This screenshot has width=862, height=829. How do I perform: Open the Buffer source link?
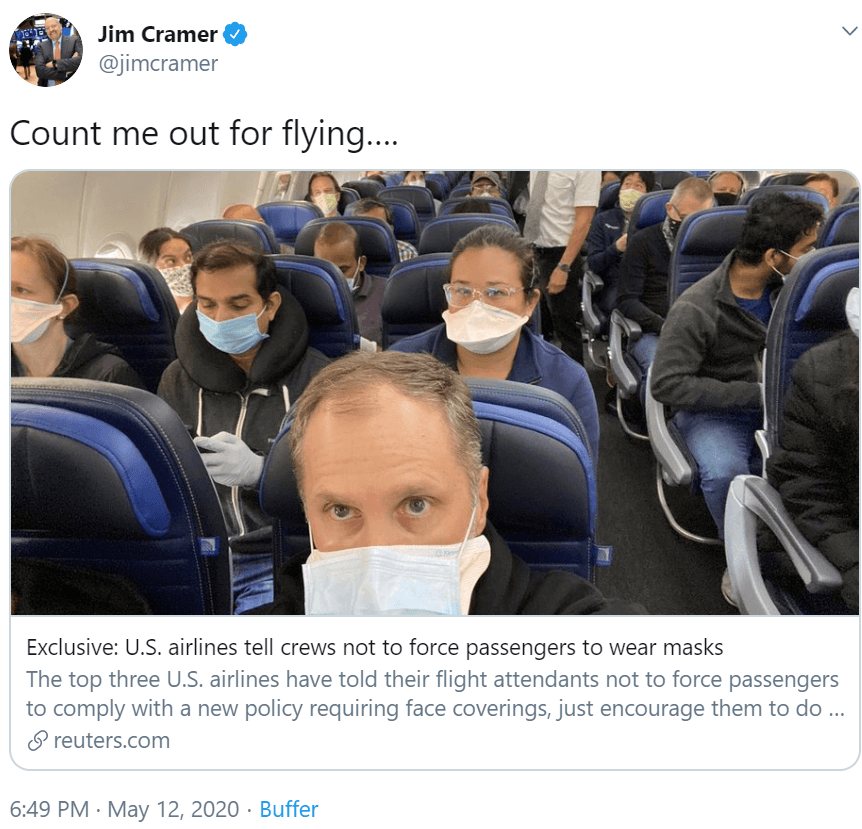click(289, 809)
